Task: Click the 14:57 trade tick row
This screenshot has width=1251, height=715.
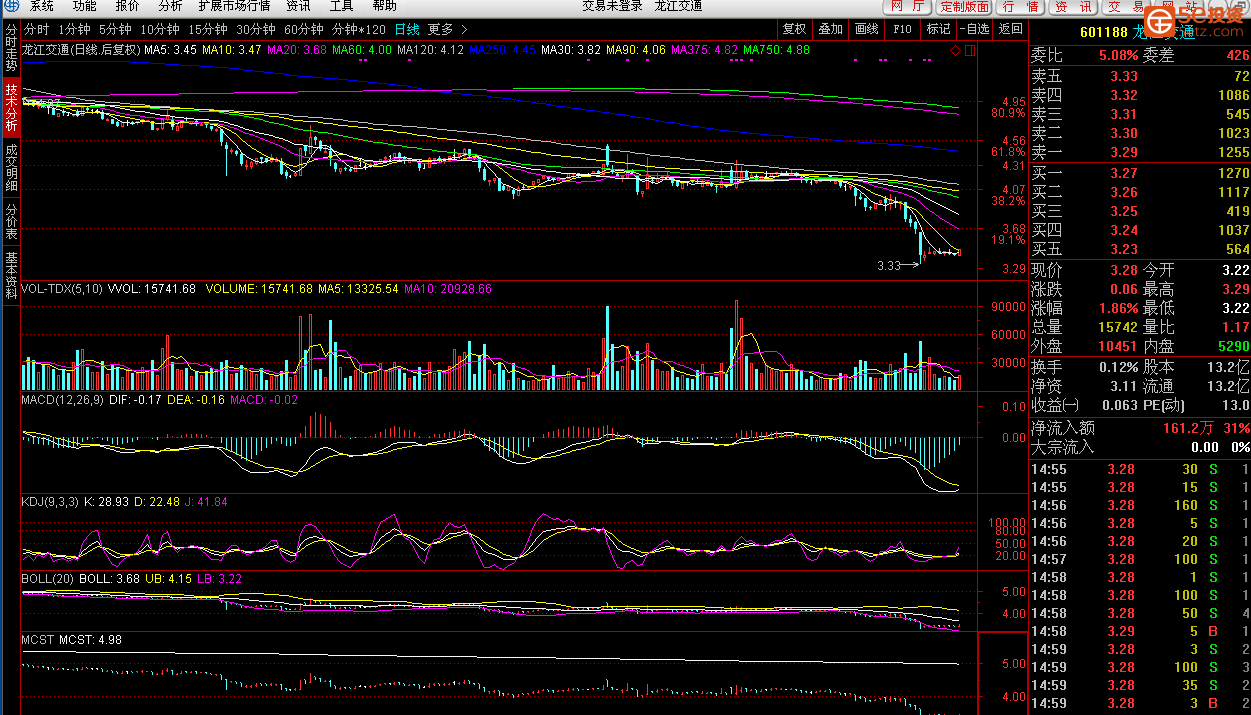Action: (x=1140, y=559)
